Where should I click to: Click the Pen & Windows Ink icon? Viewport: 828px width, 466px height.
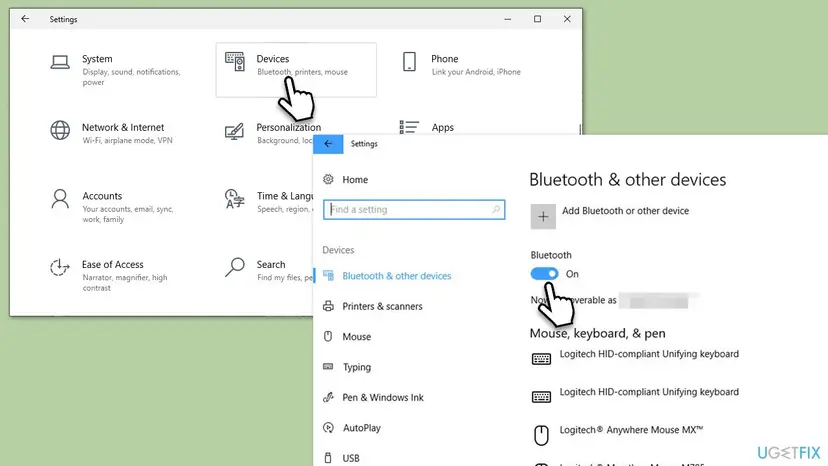328,397
